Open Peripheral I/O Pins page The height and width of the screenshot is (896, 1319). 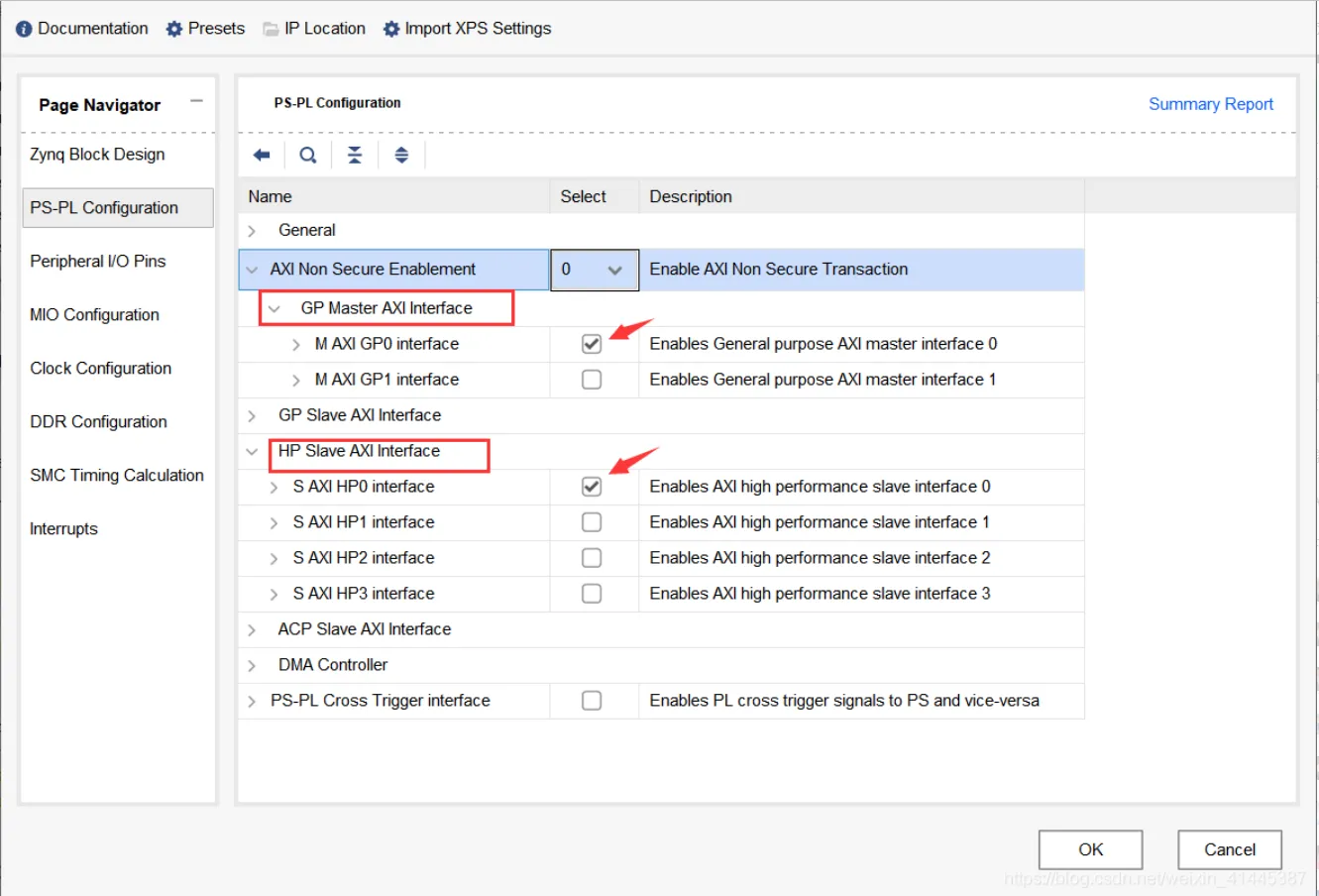[97, 262]
